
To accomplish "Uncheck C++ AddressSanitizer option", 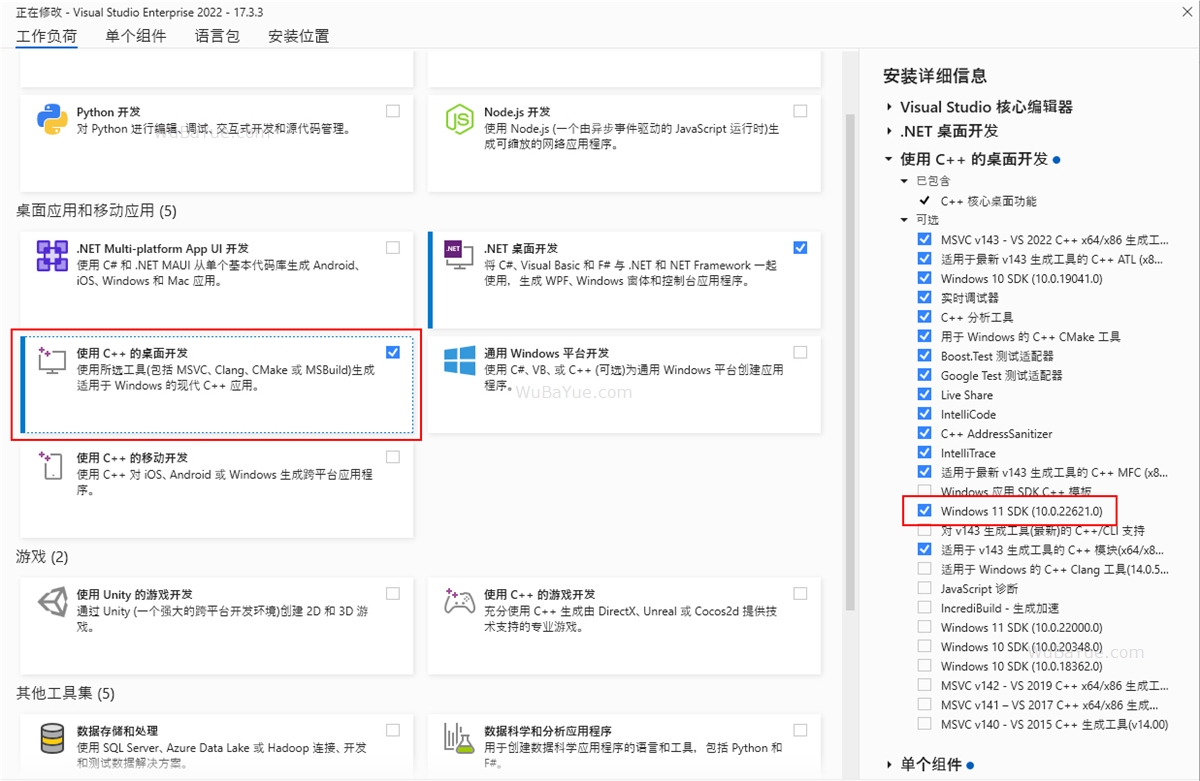I will click(924, 434).
